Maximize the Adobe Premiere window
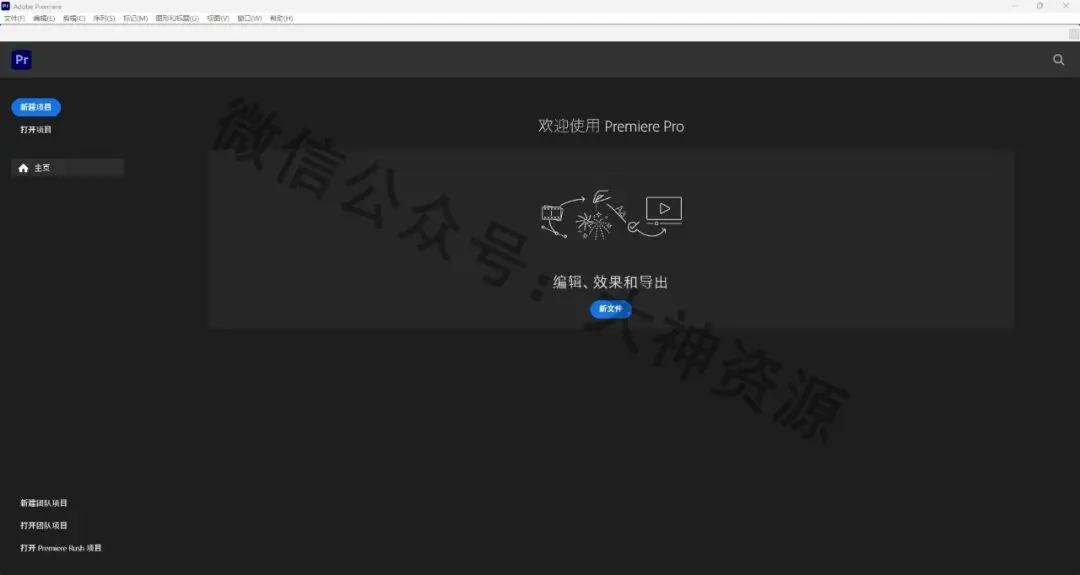Image resolution: width=1080 pixels, height=575 pixels. (x=1040, y=6)
